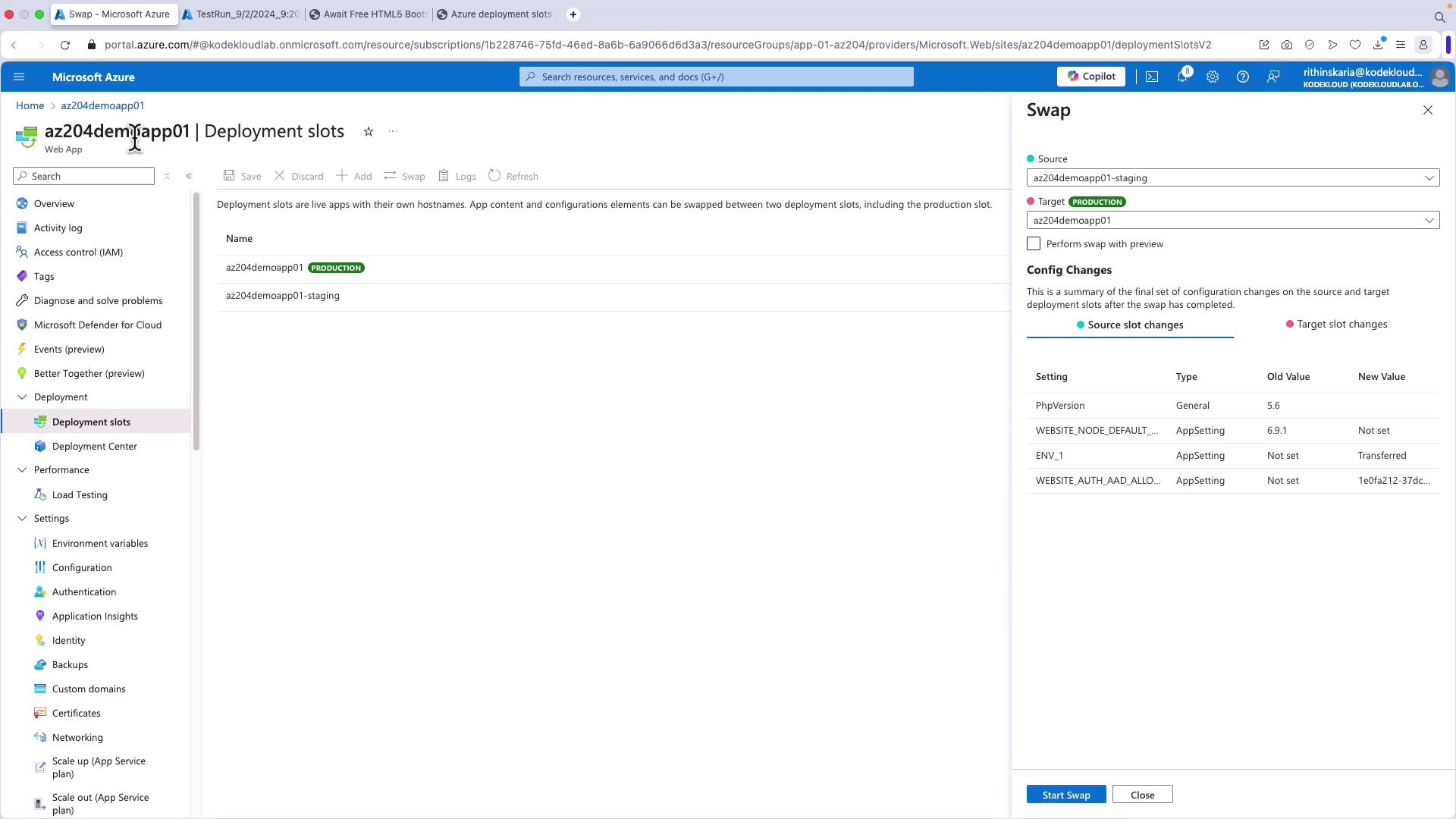The width and height of the screenshot is (1456, 819).
Task: Click the help question mark icon
Action: click(x=1242, y=77)
